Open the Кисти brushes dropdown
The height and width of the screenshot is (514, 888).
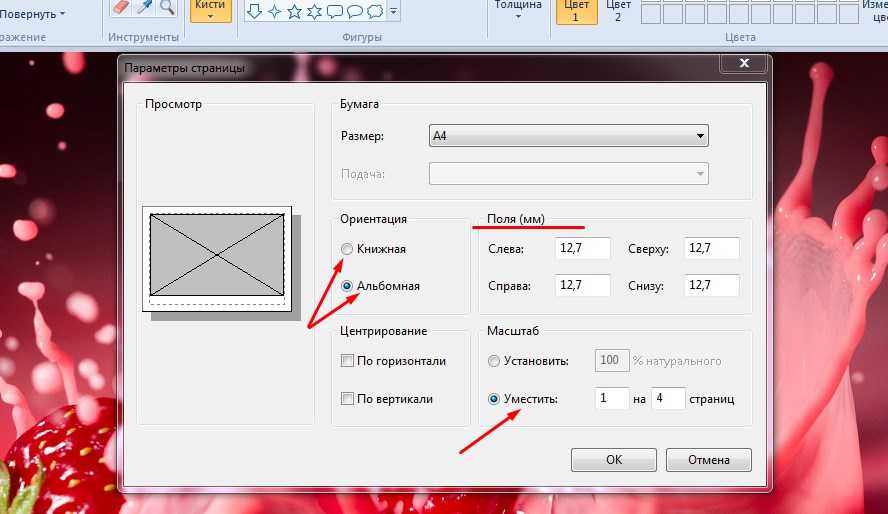tap(211, 10)
